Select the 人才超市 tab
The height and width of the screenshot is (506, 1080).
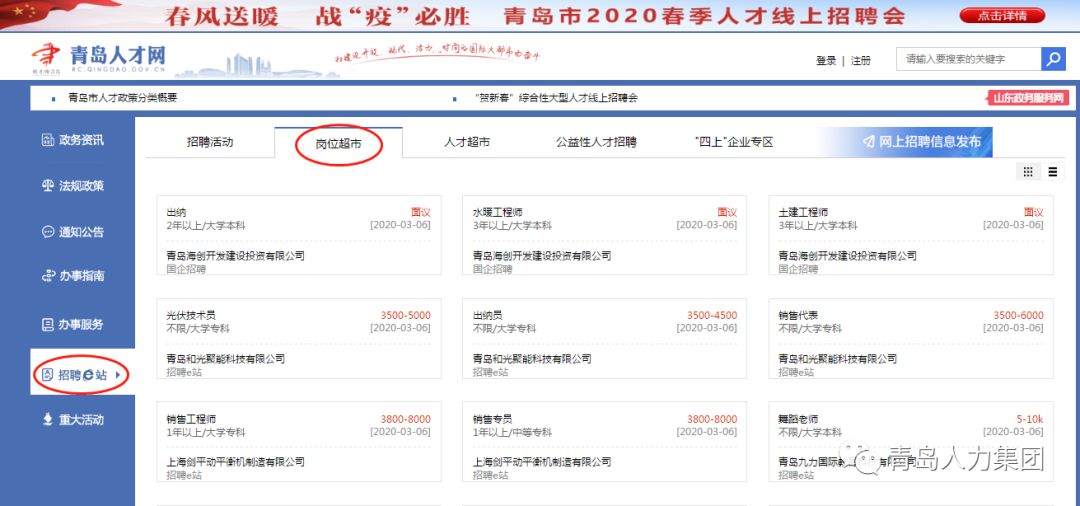467,142
